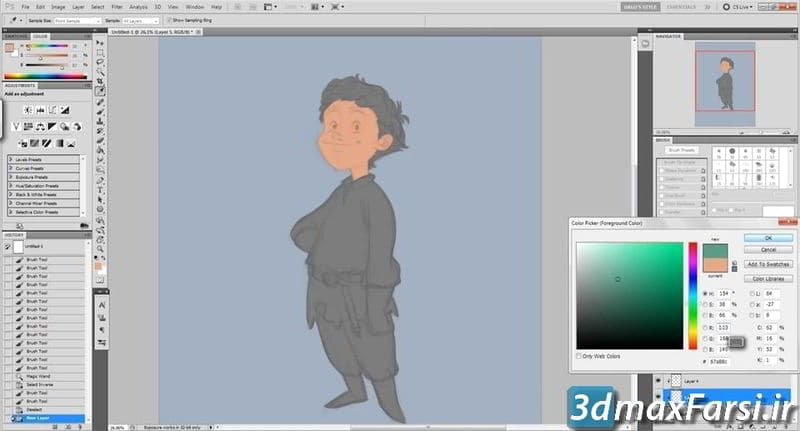Select the H radio button in Color Picker
Screen dimensions: 800x431
pos(704,293)
